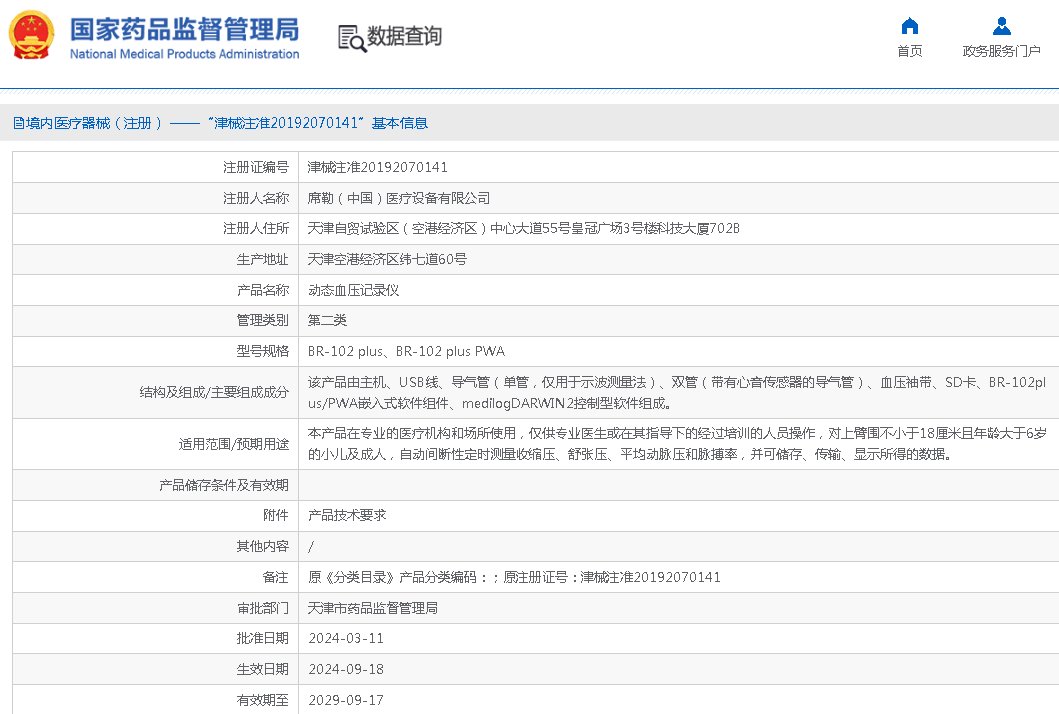Click the National Medical Products Administration text

tap(184, 54)
